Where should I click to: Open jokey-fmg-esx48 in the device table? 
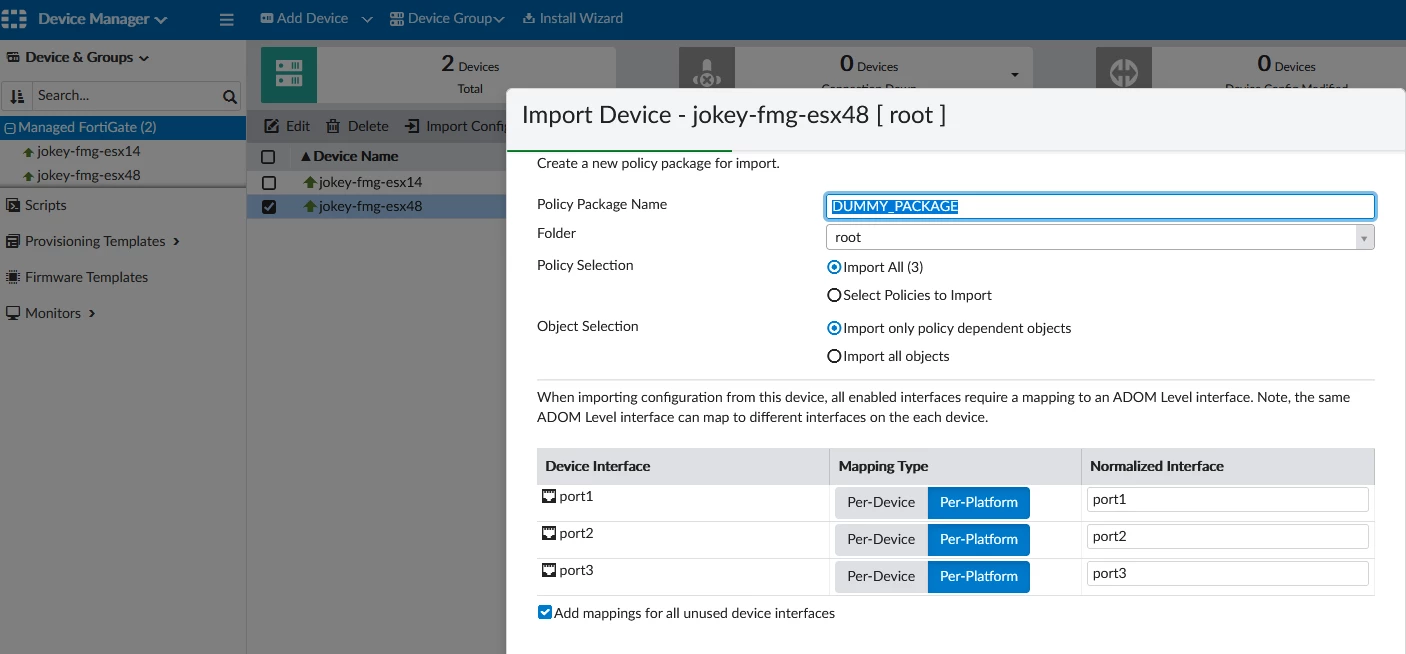coord(370,207)
